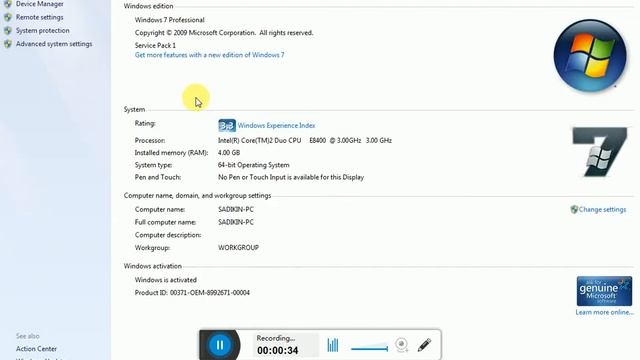Image resolution: width=640 pixels, height=360 pixels.
Task: Click the Windows is activated text
Action: [x=166, y=280]
